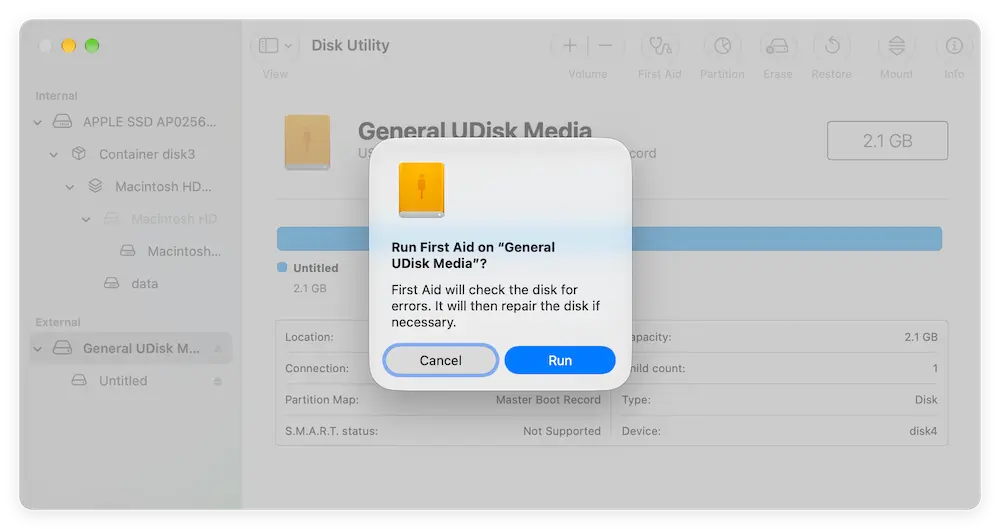
Task: Open the View dropdown chevron
Action: pyautogui.click(x=288, y=46)
